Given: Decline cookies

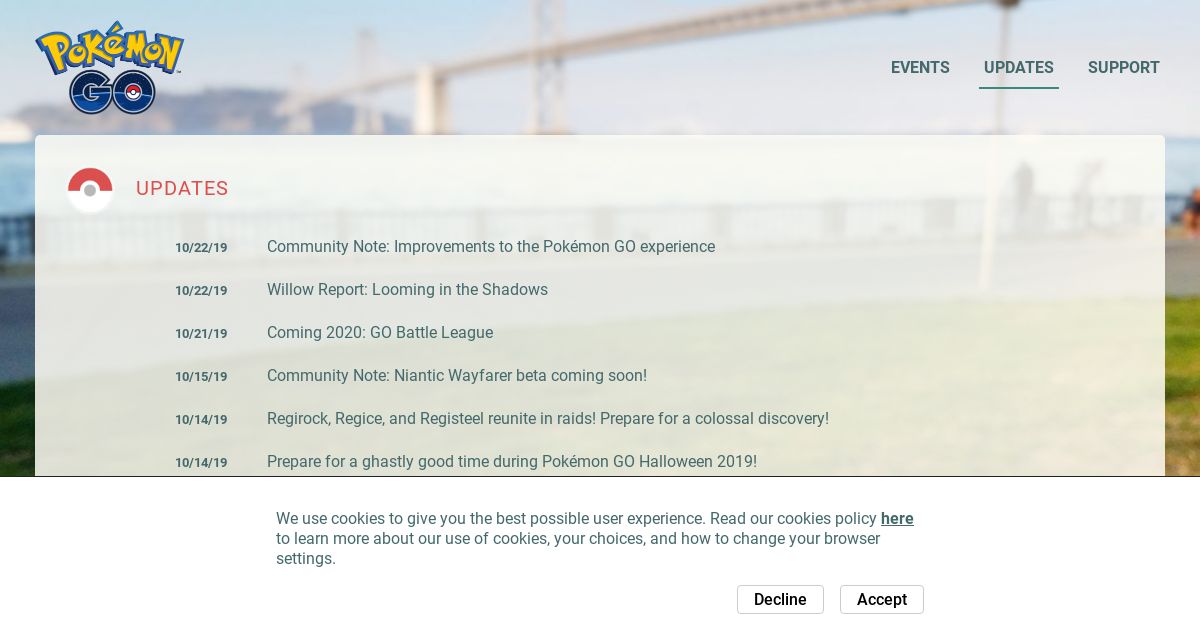Looking at the screenshot, I should (x=780, y=599).
